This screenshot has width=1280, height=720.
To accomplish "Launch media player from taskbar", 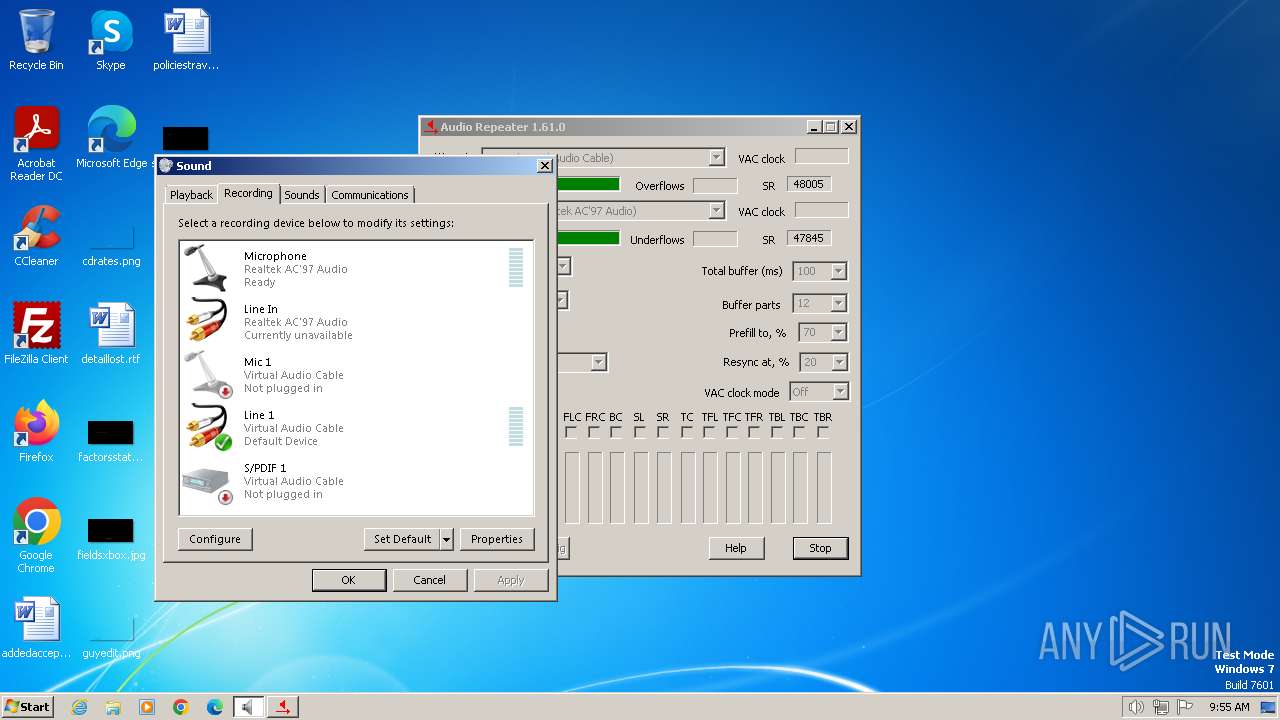I will [147, 707].
